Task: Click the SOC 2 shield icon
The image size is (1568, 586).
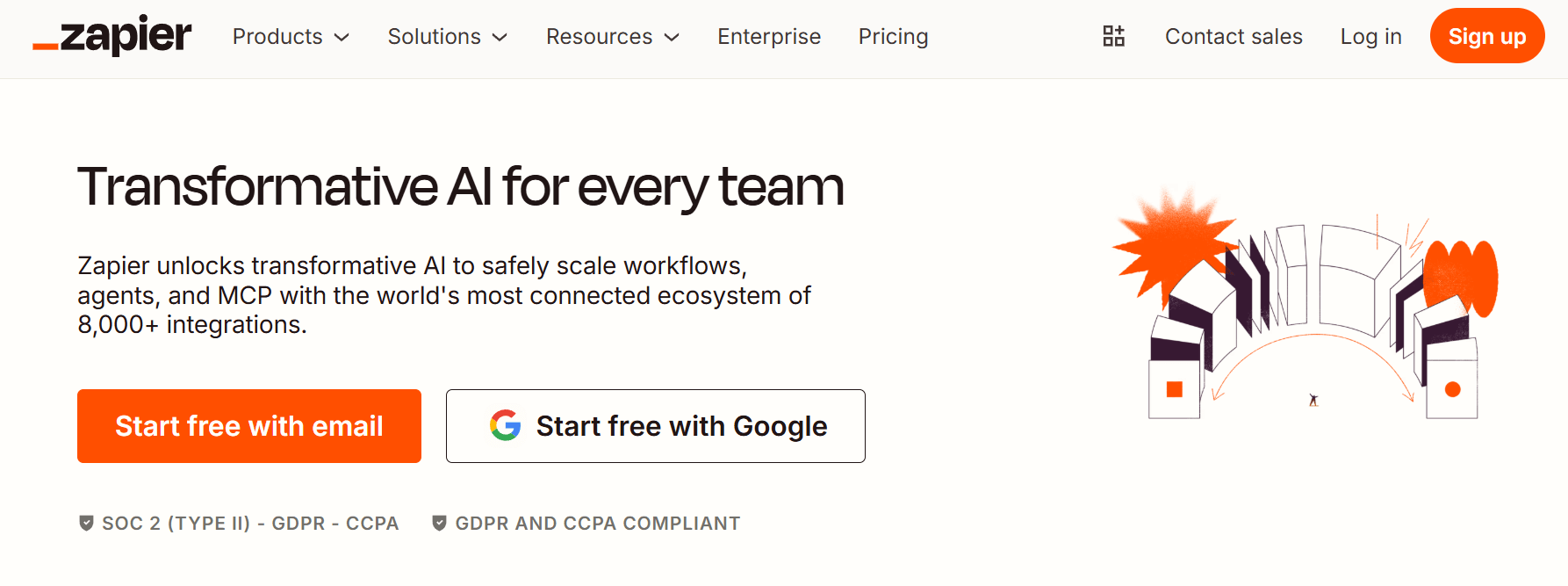Action: tap(85, 522)
